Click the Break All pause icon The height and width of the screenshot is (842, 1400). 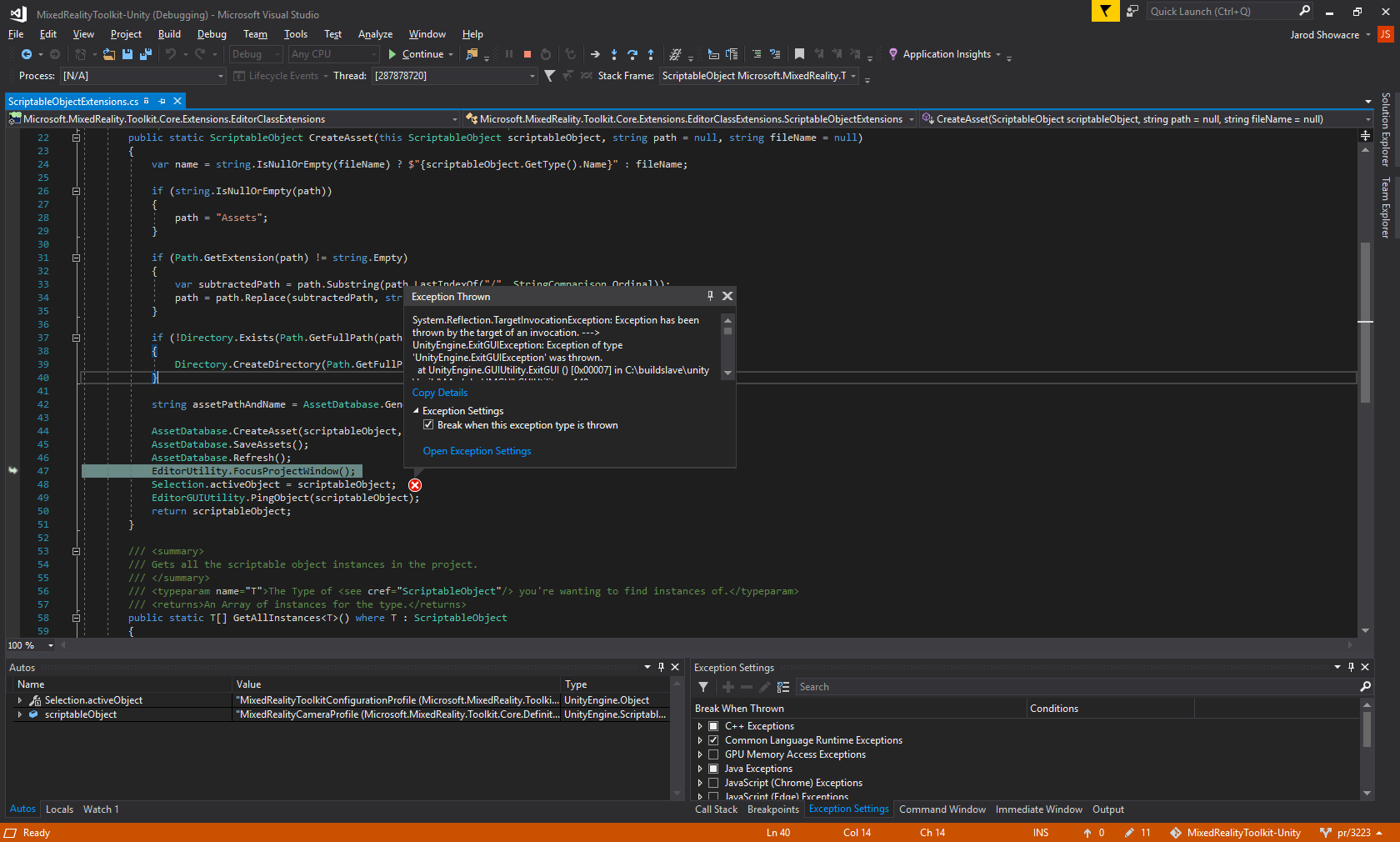(509, 53)
